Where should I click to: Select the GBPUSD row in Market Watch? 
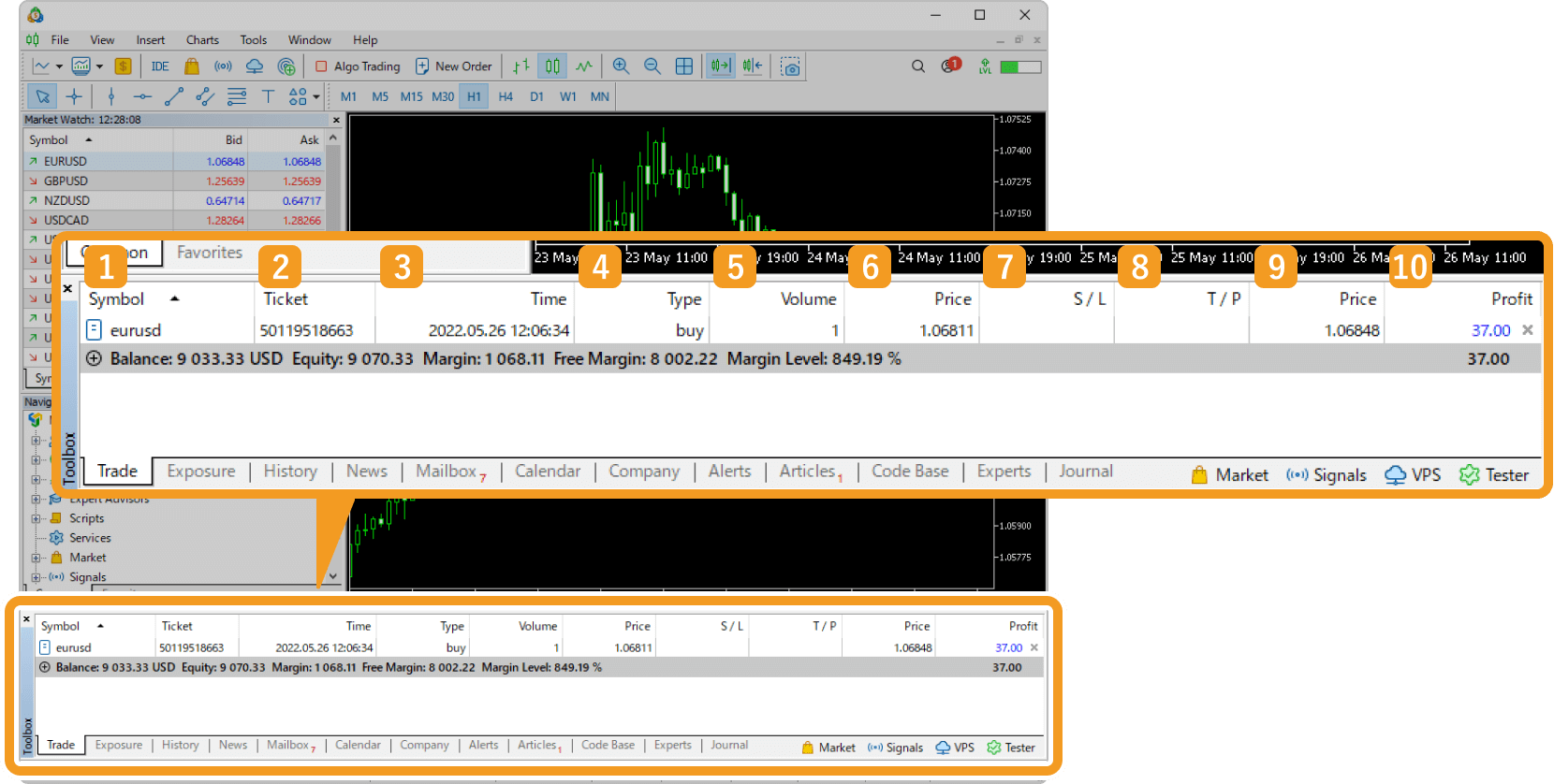point(174,181)
